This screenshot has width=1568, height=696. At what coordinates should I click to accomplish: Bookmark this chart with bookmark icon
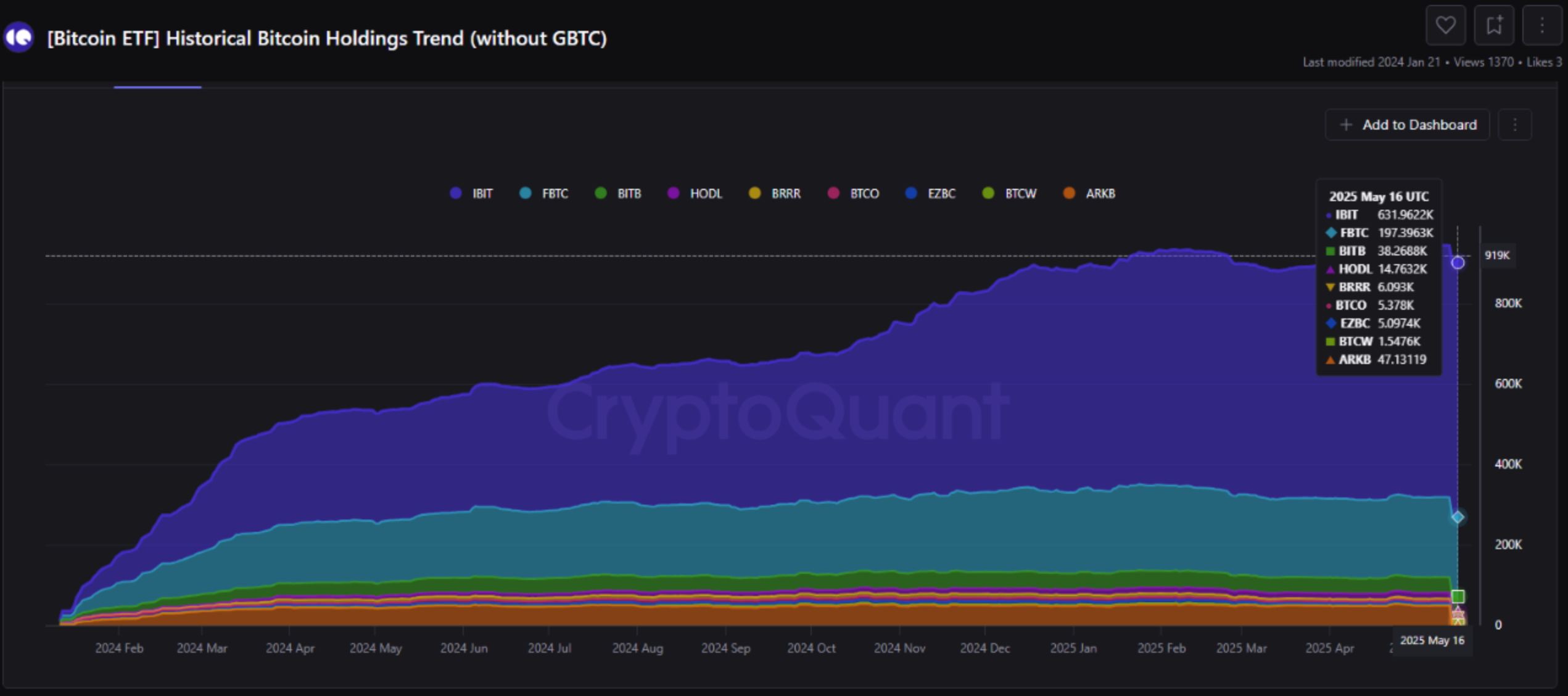(1494, 25)
